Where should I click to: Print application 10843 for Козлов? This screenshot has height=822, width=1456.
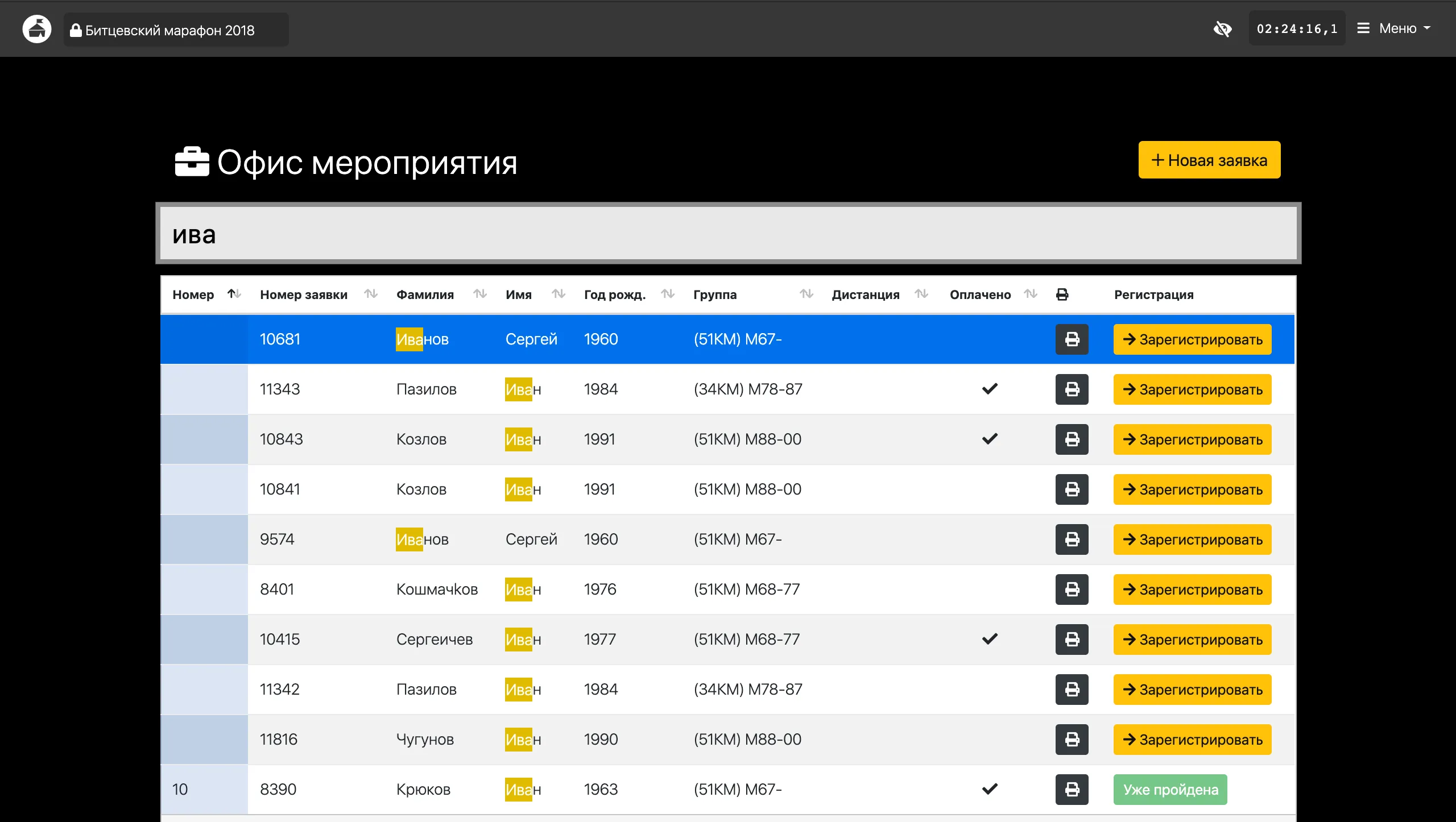tap(1072, 439)
